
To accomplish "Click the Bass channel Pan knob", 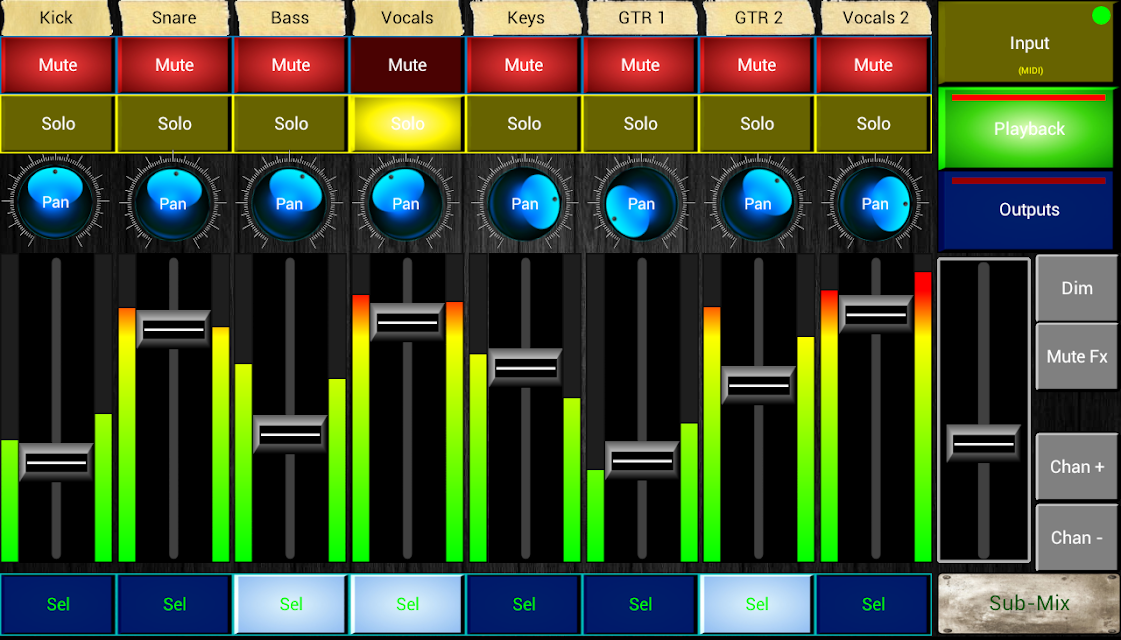I will coord(289,202).
